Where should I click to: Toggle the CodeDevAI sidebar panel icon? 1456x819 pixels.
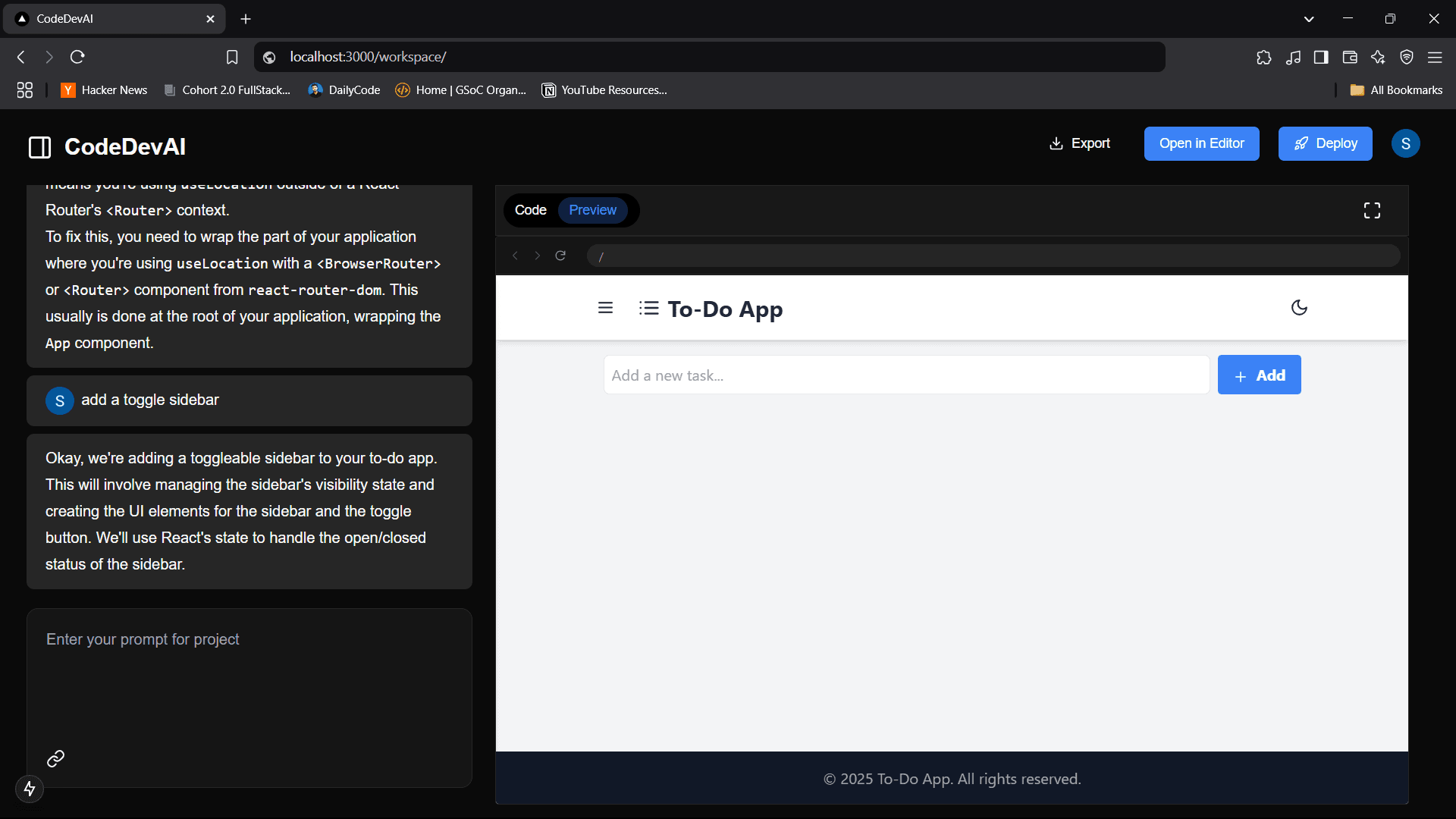pos(39,147)
